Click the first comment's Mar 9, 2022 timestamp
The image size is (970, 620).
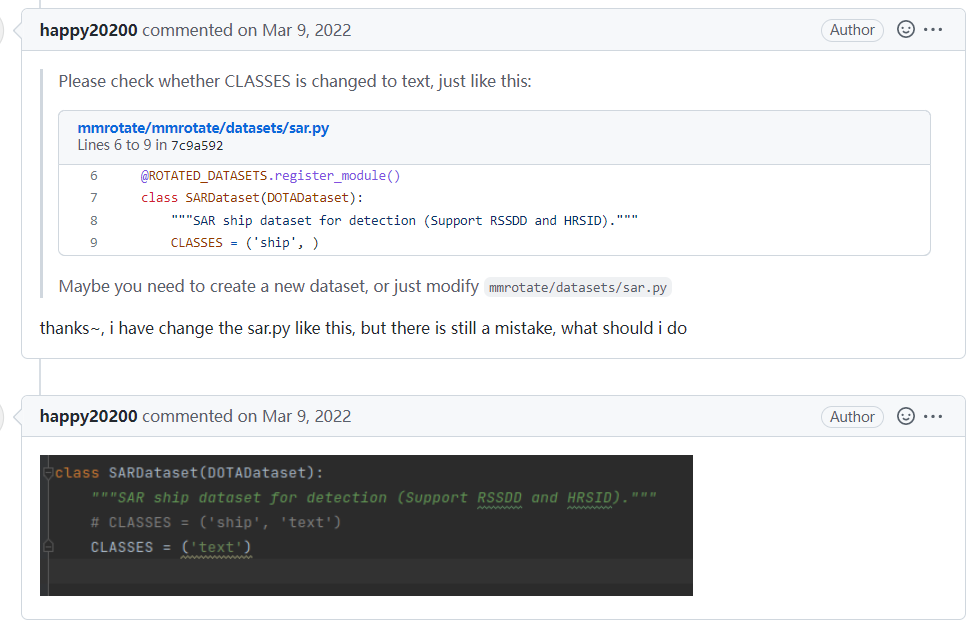pos(307,30)
